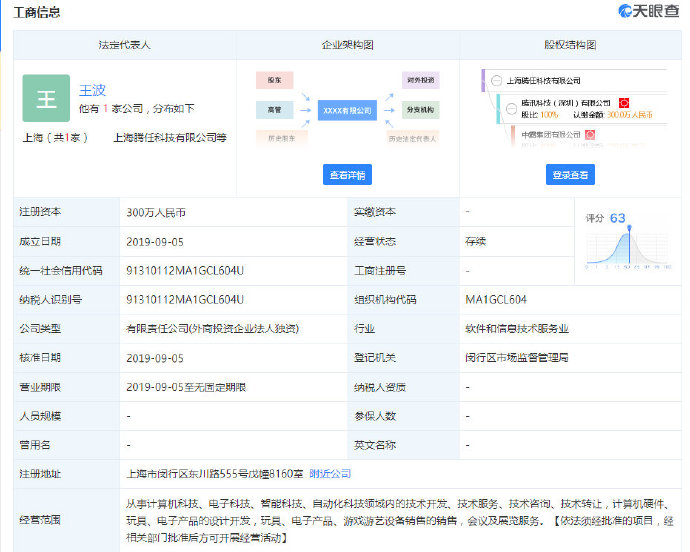Click the green 王 avatar icon
This screenshot has width=690, height=552.
[46, 98]
